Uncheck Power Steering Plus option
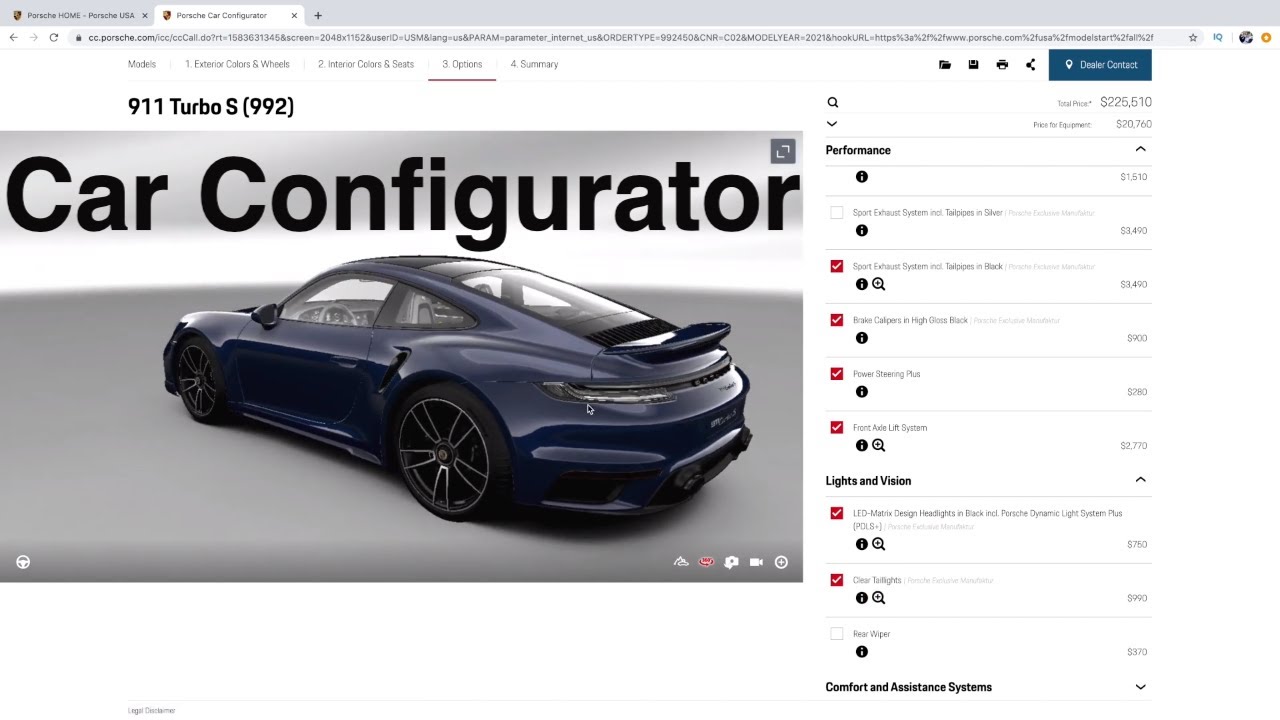 [x=837, y=374]
